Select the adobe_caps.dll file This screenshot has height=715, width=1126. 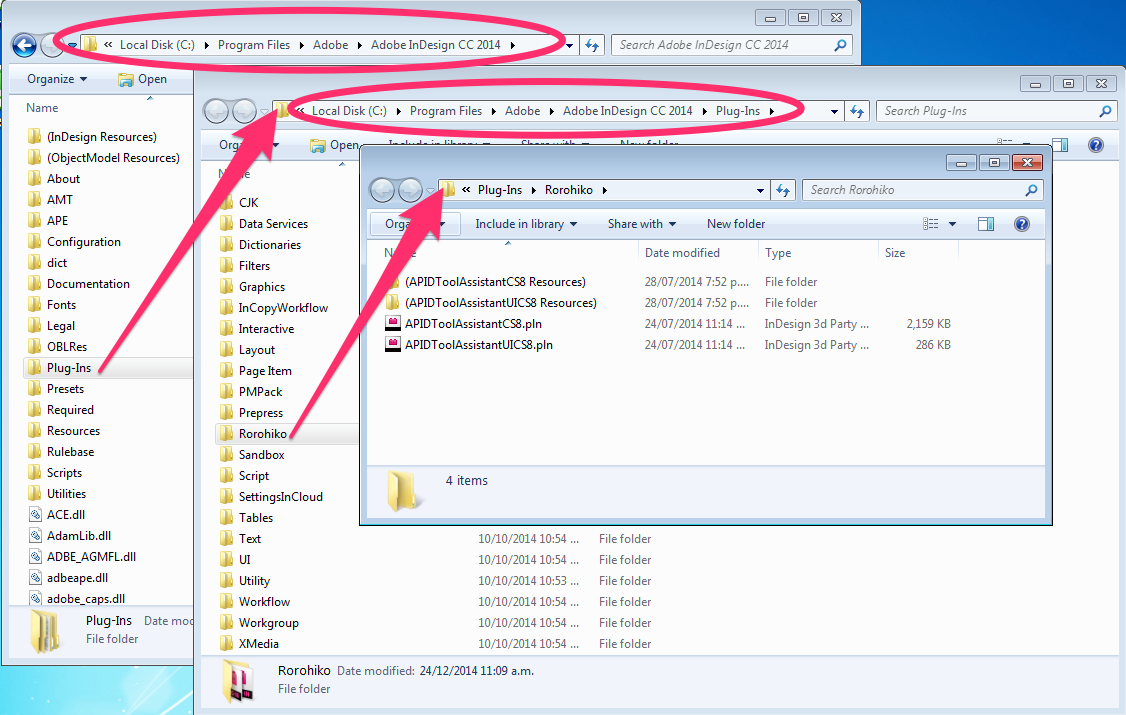(86, 599)
